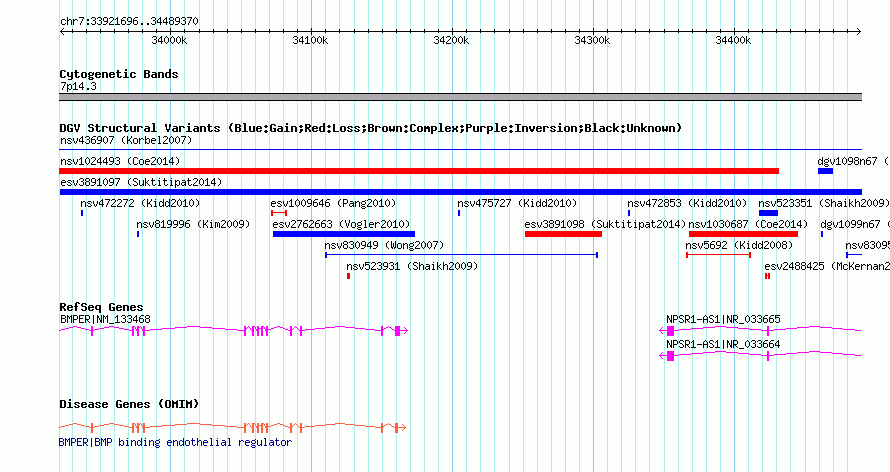Select the nsv523931 small red marker

tap(349, 276)
